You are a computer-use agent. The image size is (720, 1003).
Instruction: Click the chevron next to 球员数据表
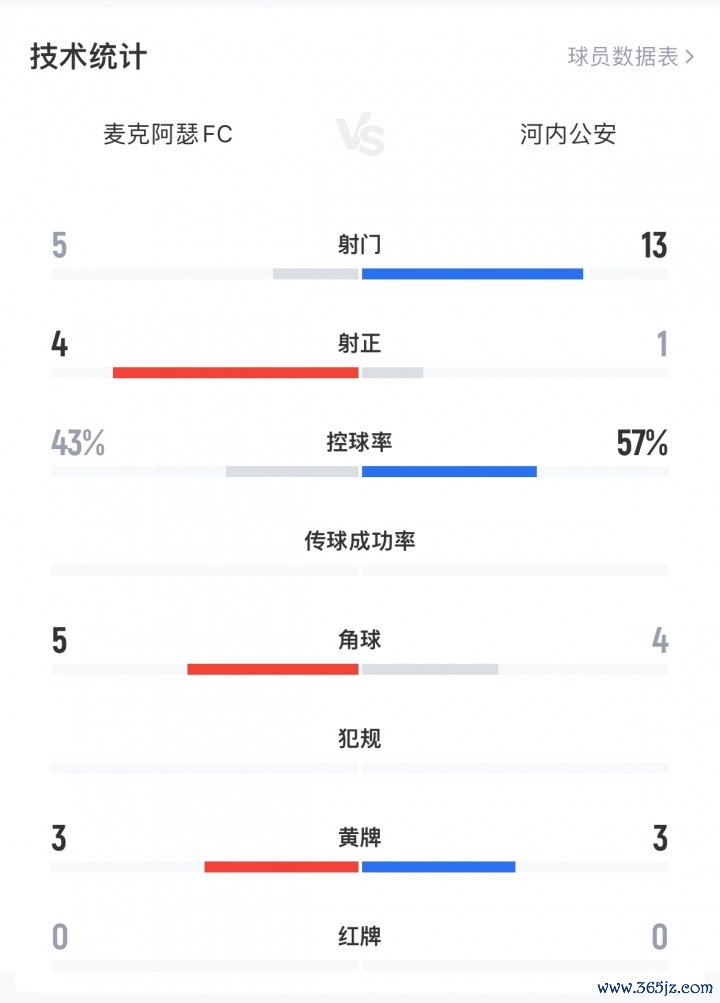click(690, 57)
